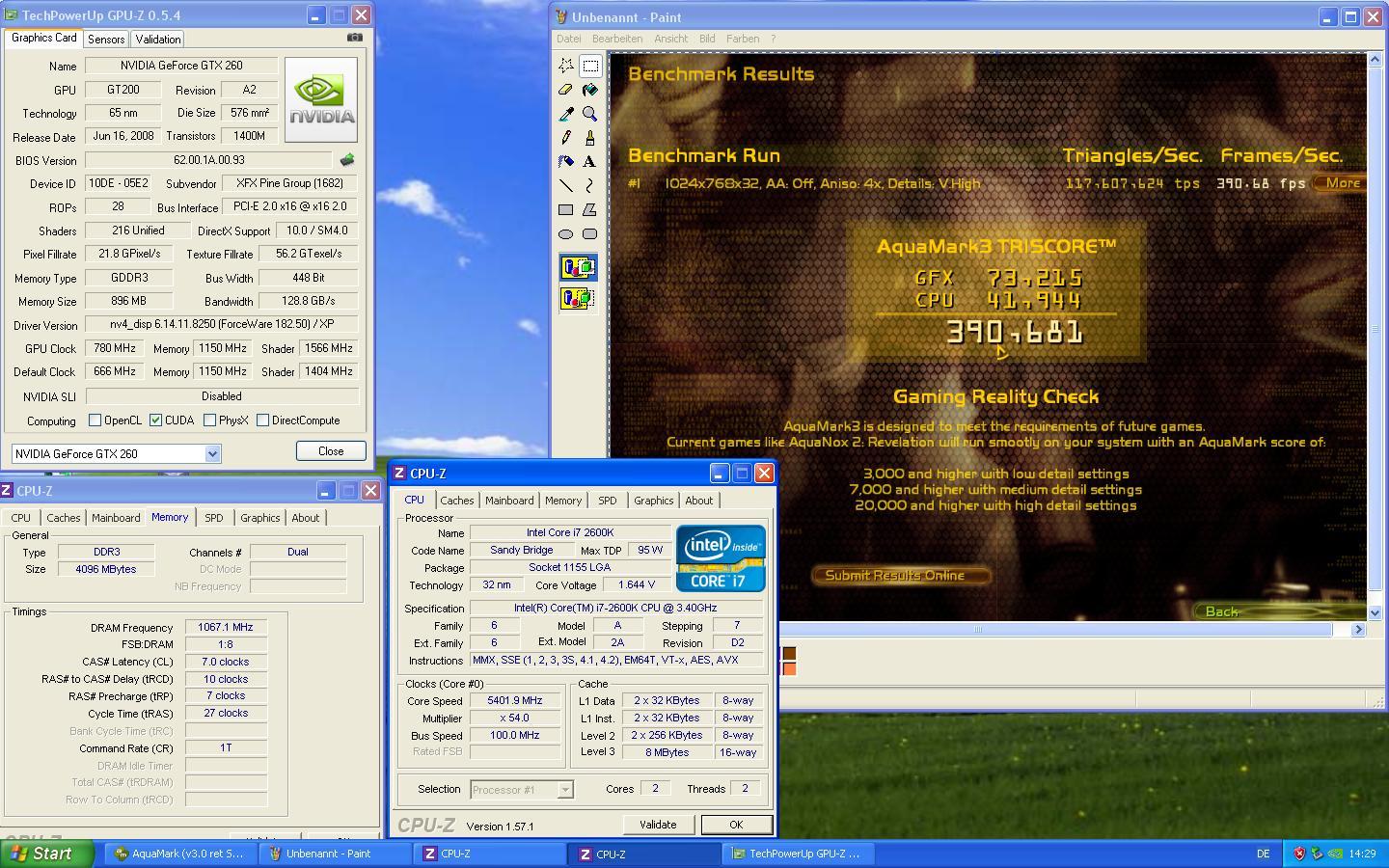The image size is (1389, 868).
Task: Choose the Curve tool in Paint
Action: (590, 185)
